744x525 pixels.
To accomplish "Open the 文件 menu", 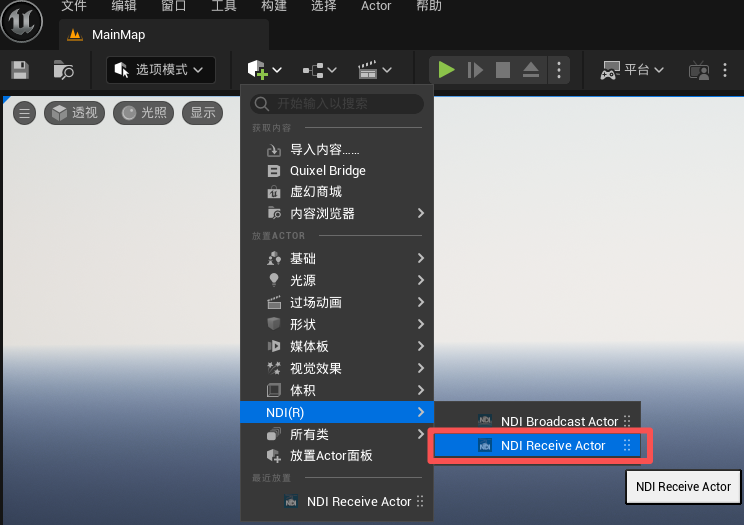I will point(74,6).
